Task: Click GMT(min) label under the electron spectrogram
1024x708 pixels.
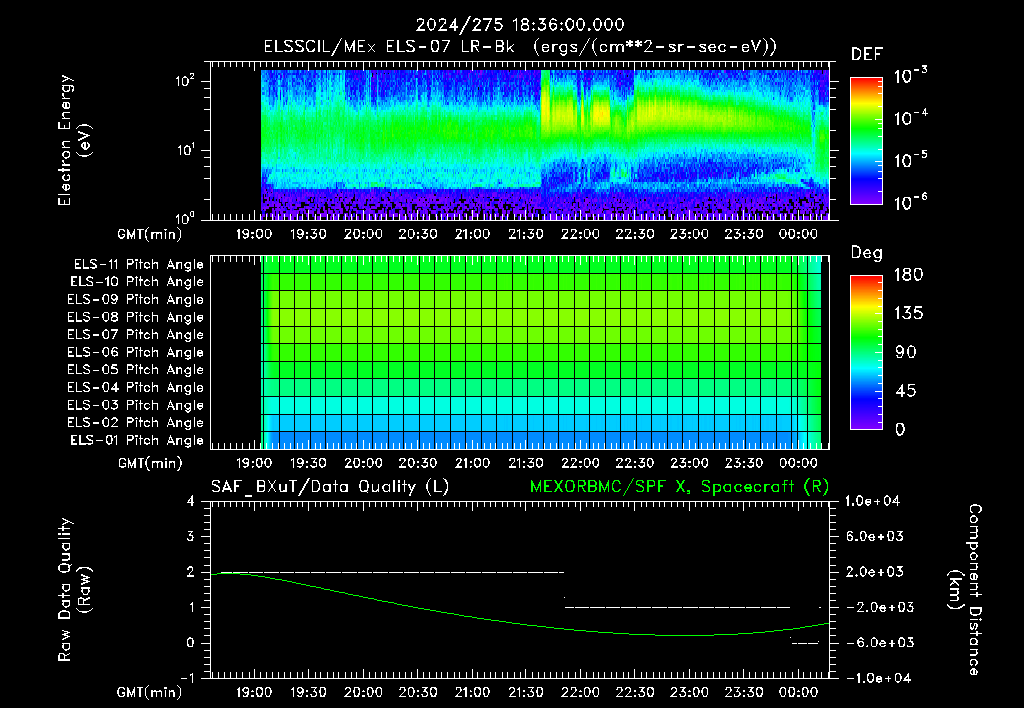Action: [150, 234]
